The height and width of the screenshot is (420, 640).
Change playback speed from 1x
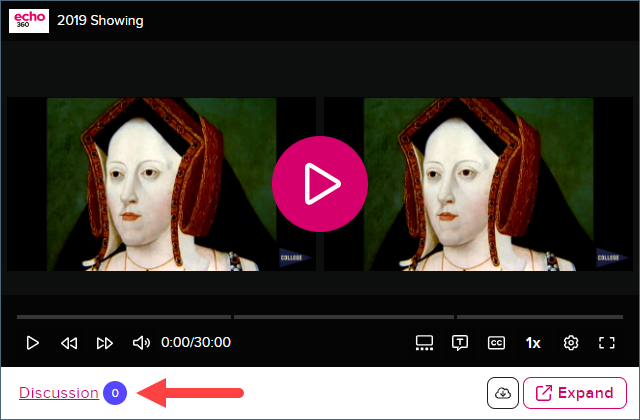coord(533,343)
